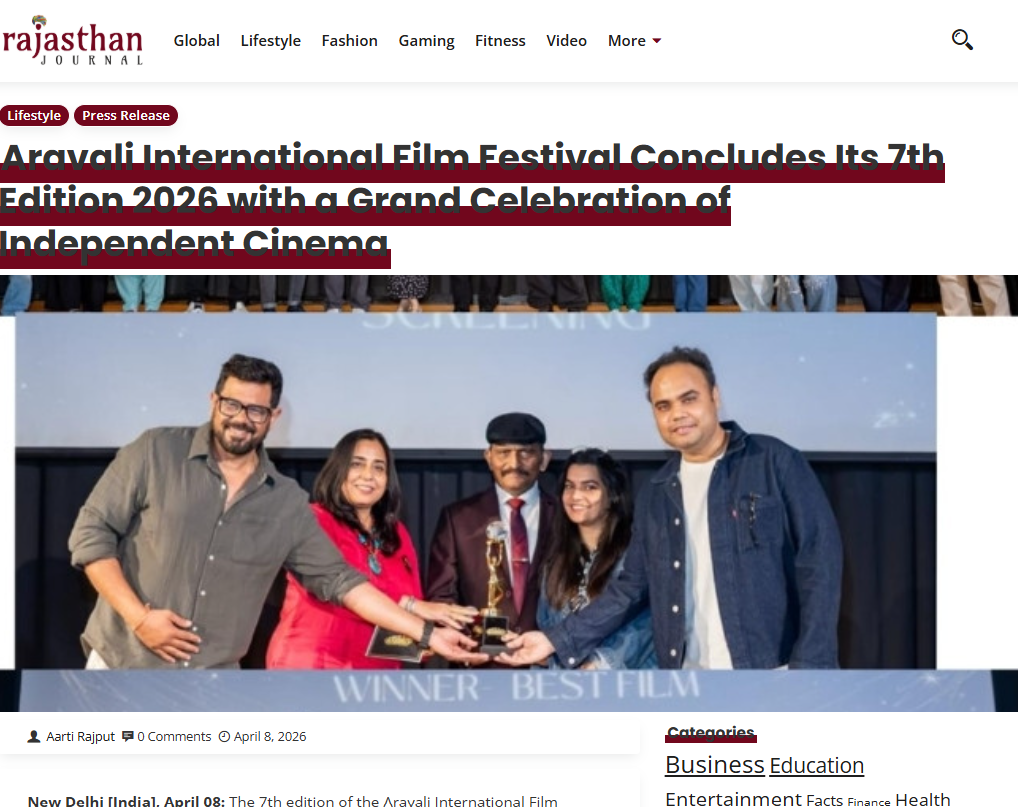
Task: Click the Lifestyle category tag
Action: pos(34,116)
